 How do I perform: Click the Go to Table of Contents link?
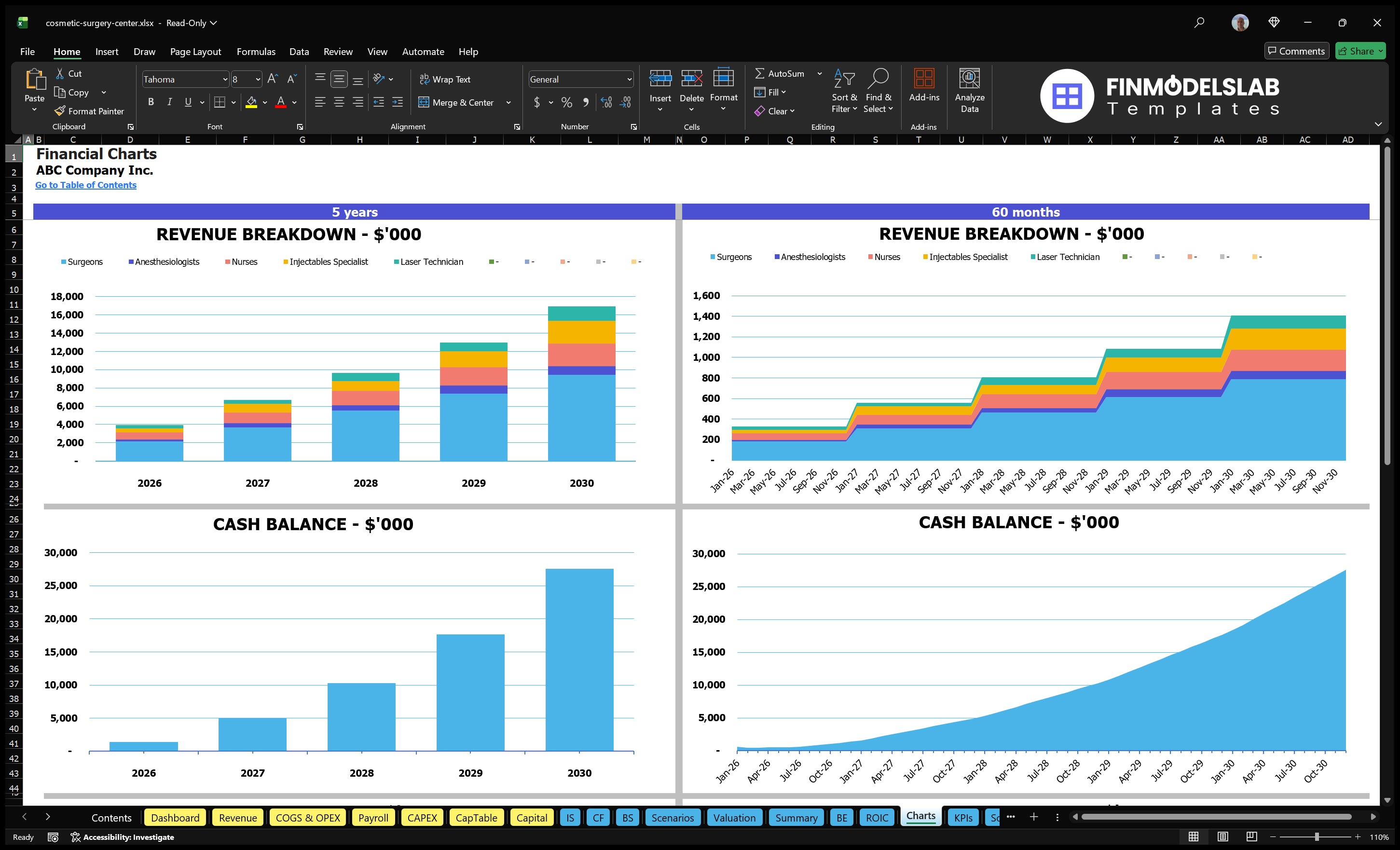click(x=86, y=185)
